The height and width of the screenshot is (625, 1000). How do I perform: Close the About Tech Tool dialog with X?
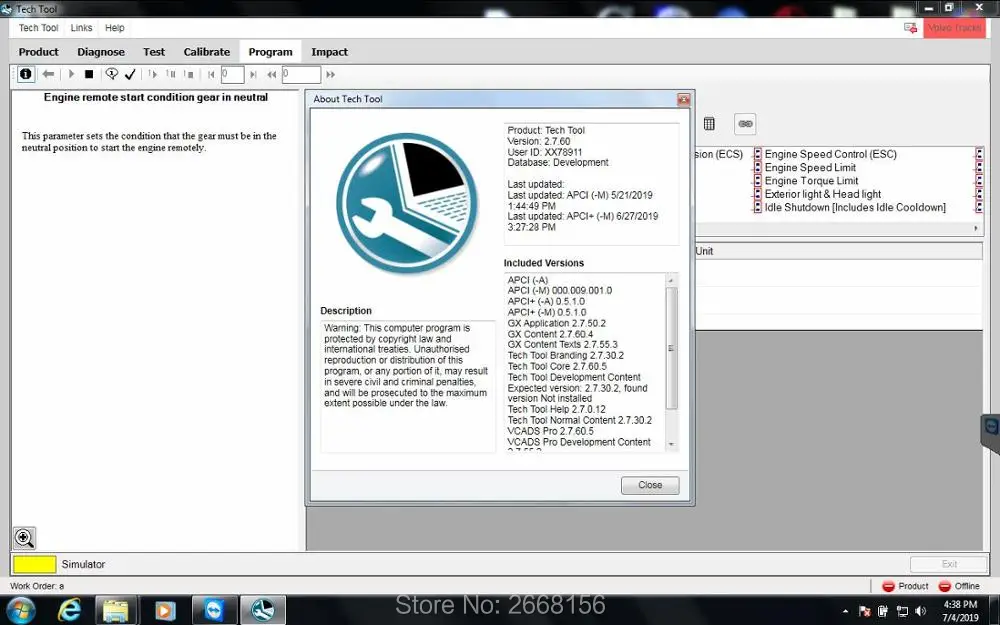tap(683, 99)
